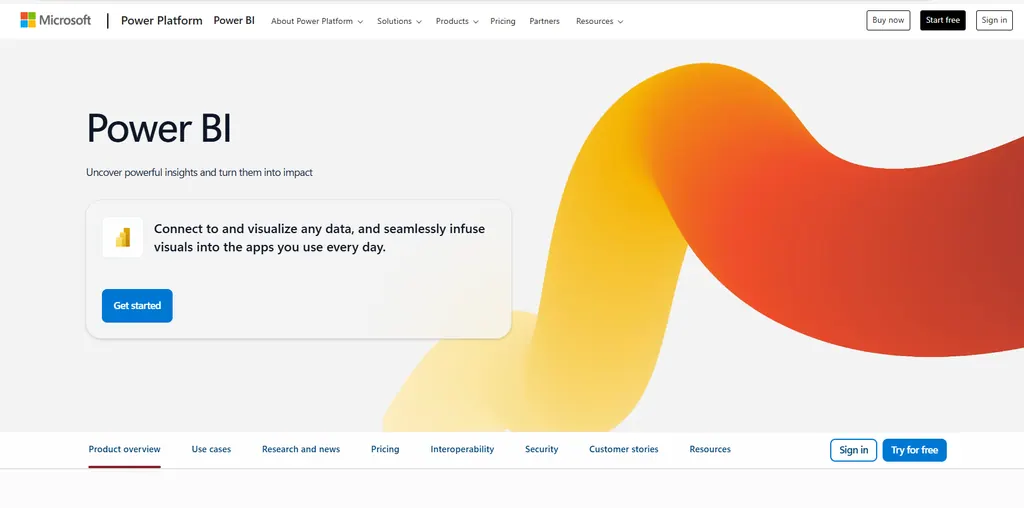Expand the Products menu
This screenshot has height=508, width=1024.
point(457,21)
